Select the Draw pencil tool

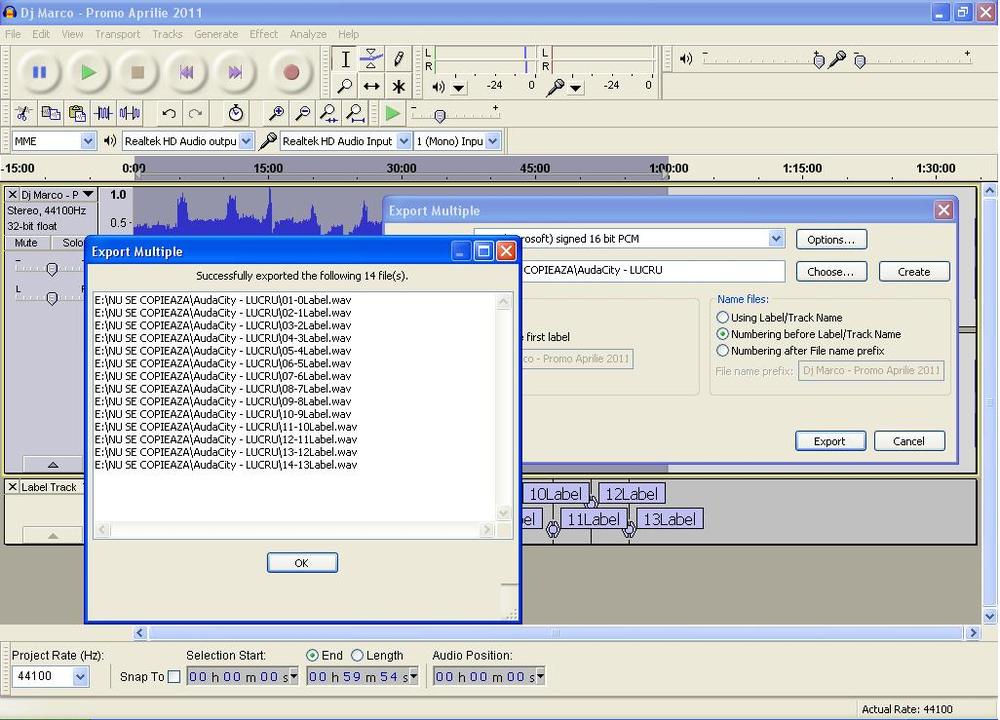(x=398, y=59)
